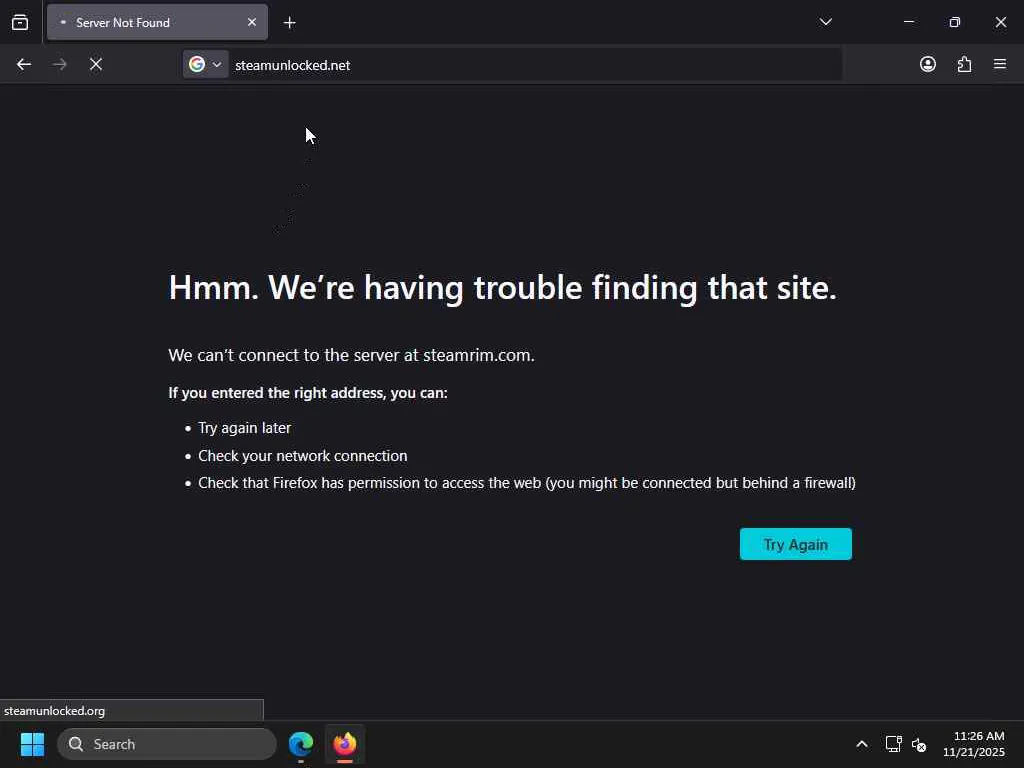Click the Firefox taskbar icon
1024x768 pixels.
[x=345, y=744]
